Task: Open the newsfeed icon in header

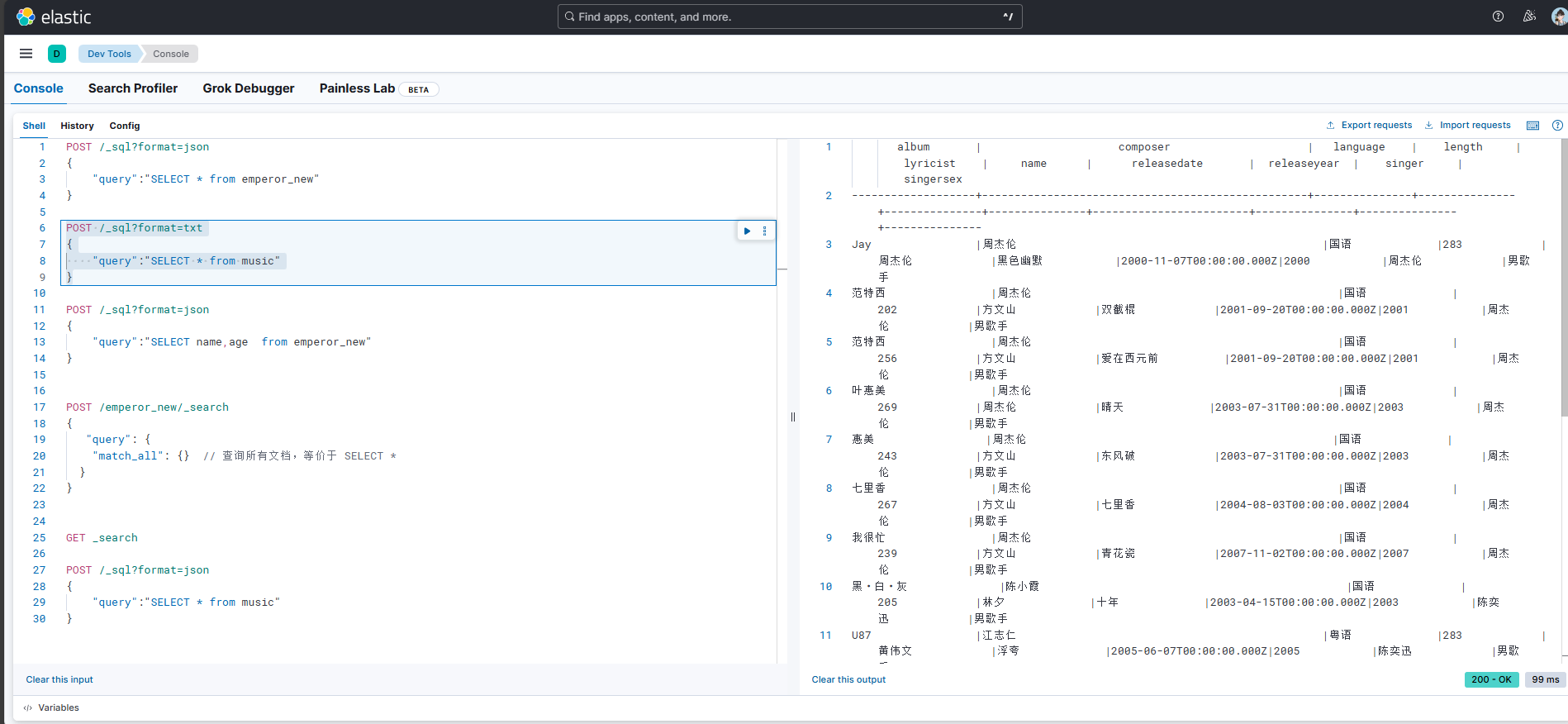Action: [1529, 17]
